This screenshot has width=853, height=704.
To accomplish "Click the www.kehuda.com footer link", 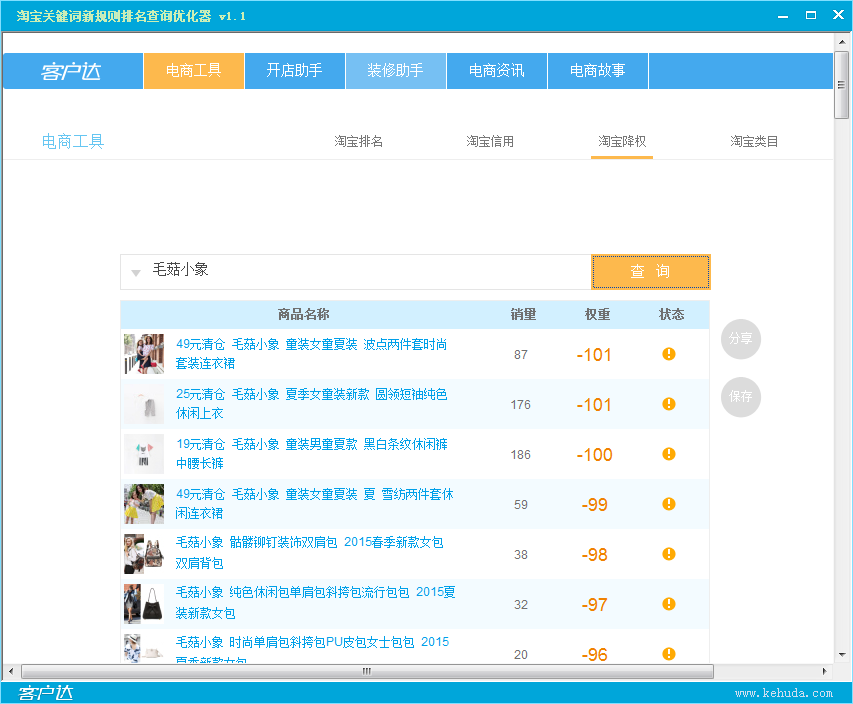I will (x=784, y=693).
